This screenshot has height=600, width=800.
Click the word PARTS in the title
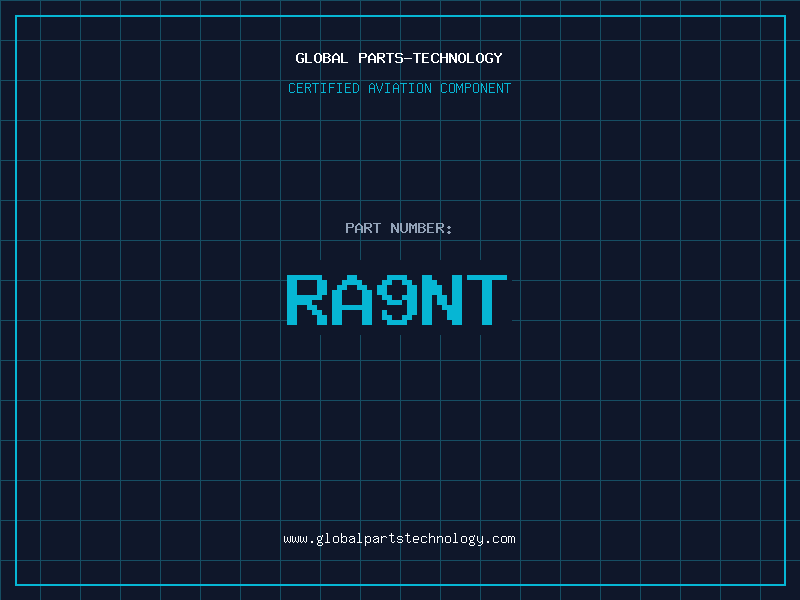[379, 58]
